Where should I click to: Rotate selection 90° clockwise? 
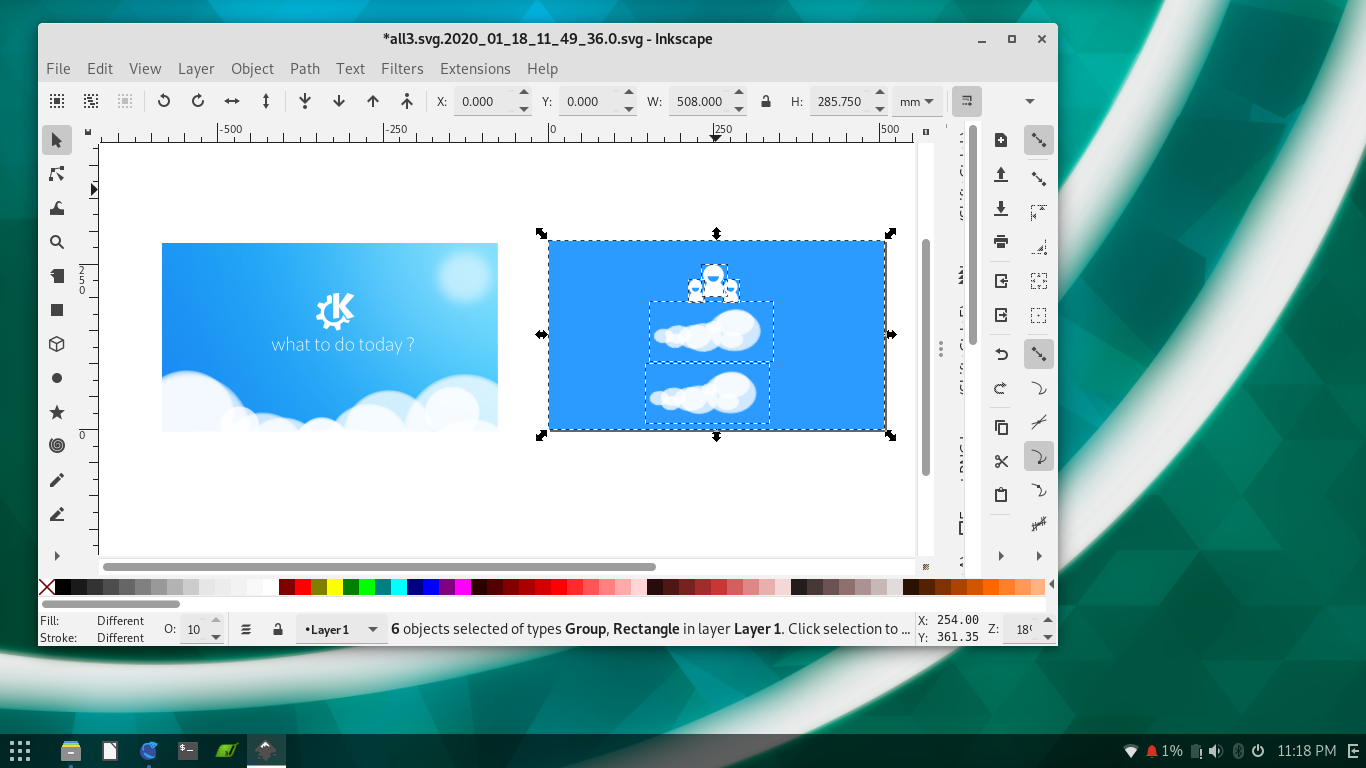coord(198,101)
